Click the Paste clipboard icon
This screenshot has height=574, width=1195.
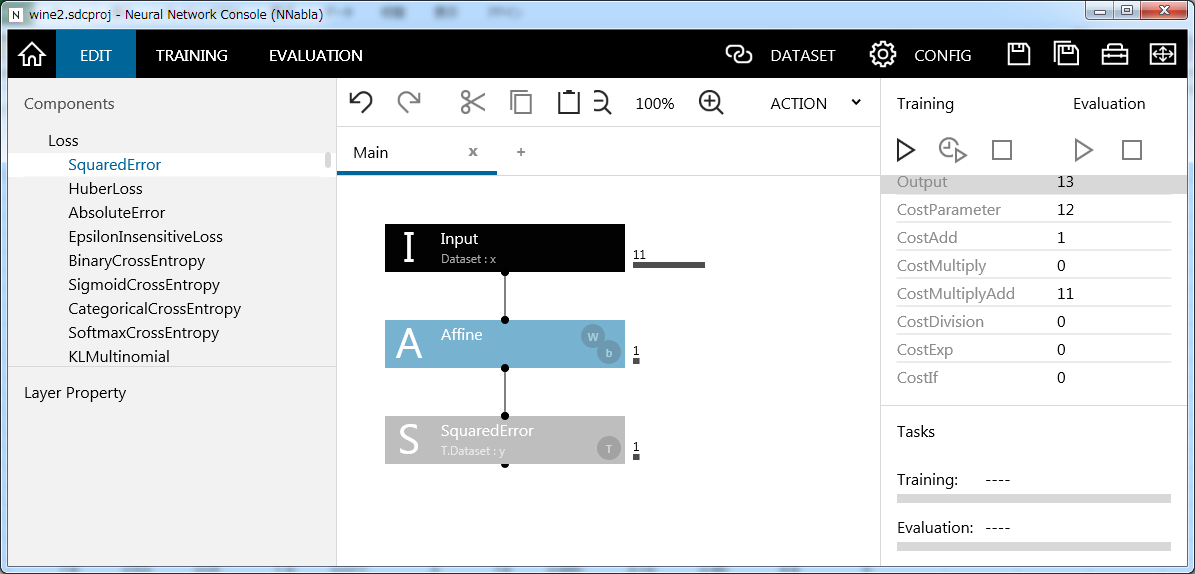(x=568, y=103)
